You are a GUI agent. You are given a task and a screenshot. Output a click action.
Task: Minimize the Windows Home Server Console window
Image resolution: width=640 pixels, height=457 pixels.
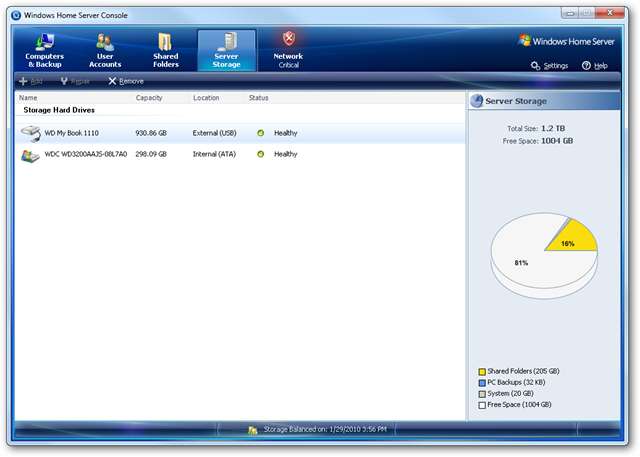click(x=570, y=13)
